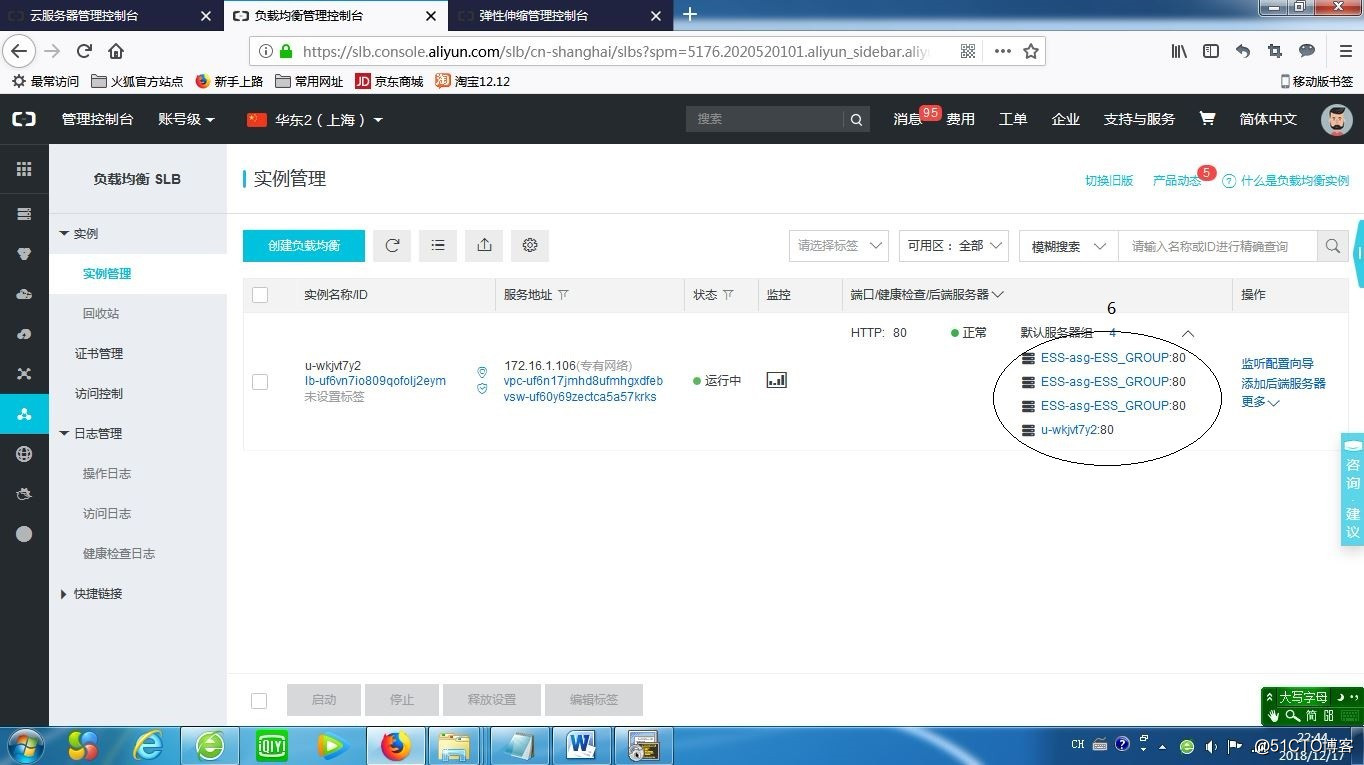Open the monitoring chart icon
Image resolution: width=1364 pixels, height=765 pixels.
click(x=776, y=380)
